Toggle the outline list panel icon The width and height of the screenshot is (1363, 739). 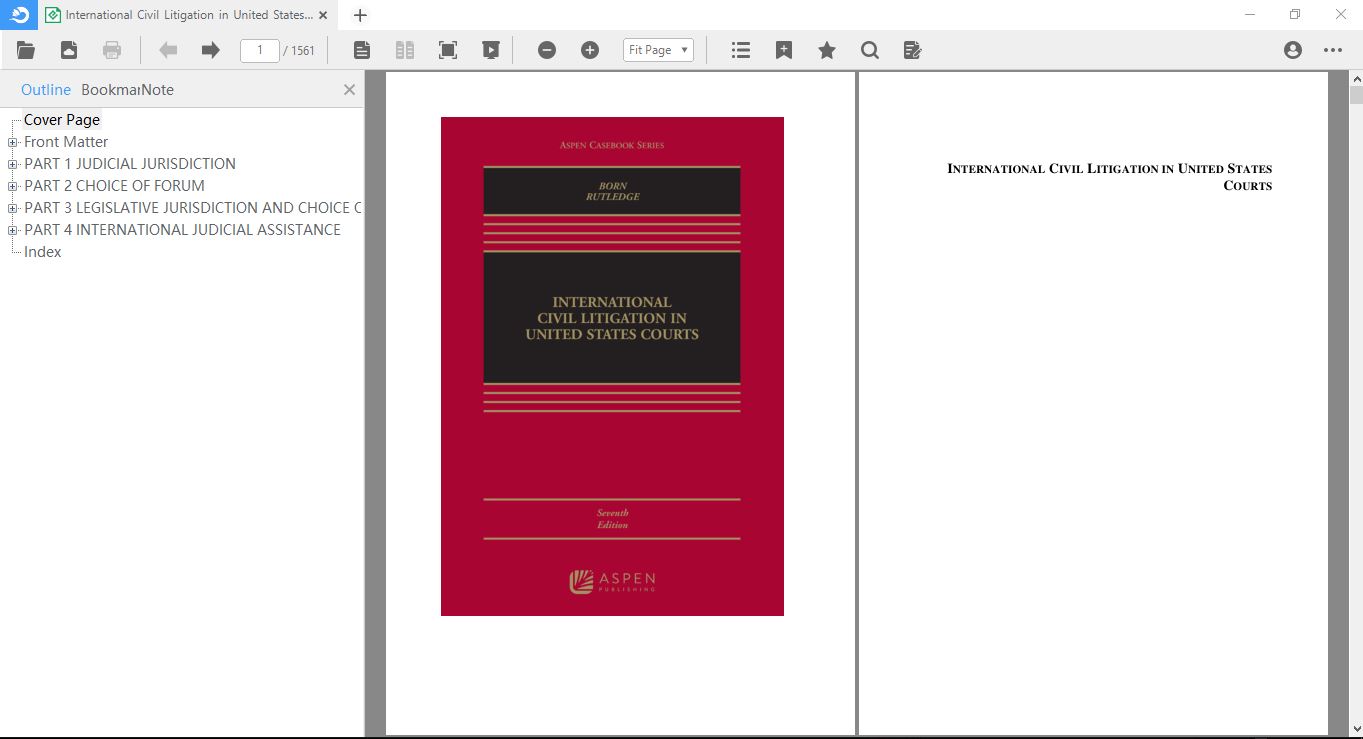coord(741,50)
